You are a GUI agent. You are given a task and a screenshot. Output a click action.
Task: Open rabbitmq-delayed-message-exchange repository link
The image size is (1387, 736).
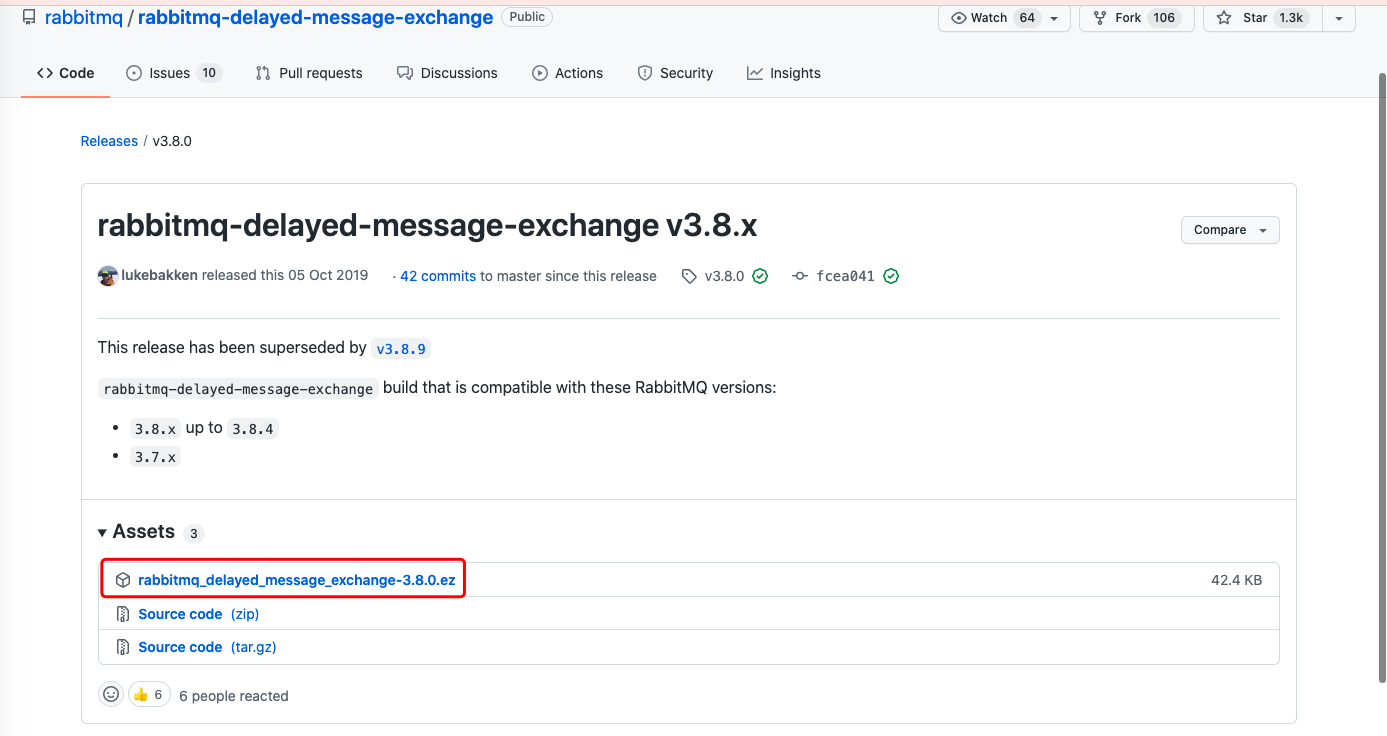coord(315,17)
